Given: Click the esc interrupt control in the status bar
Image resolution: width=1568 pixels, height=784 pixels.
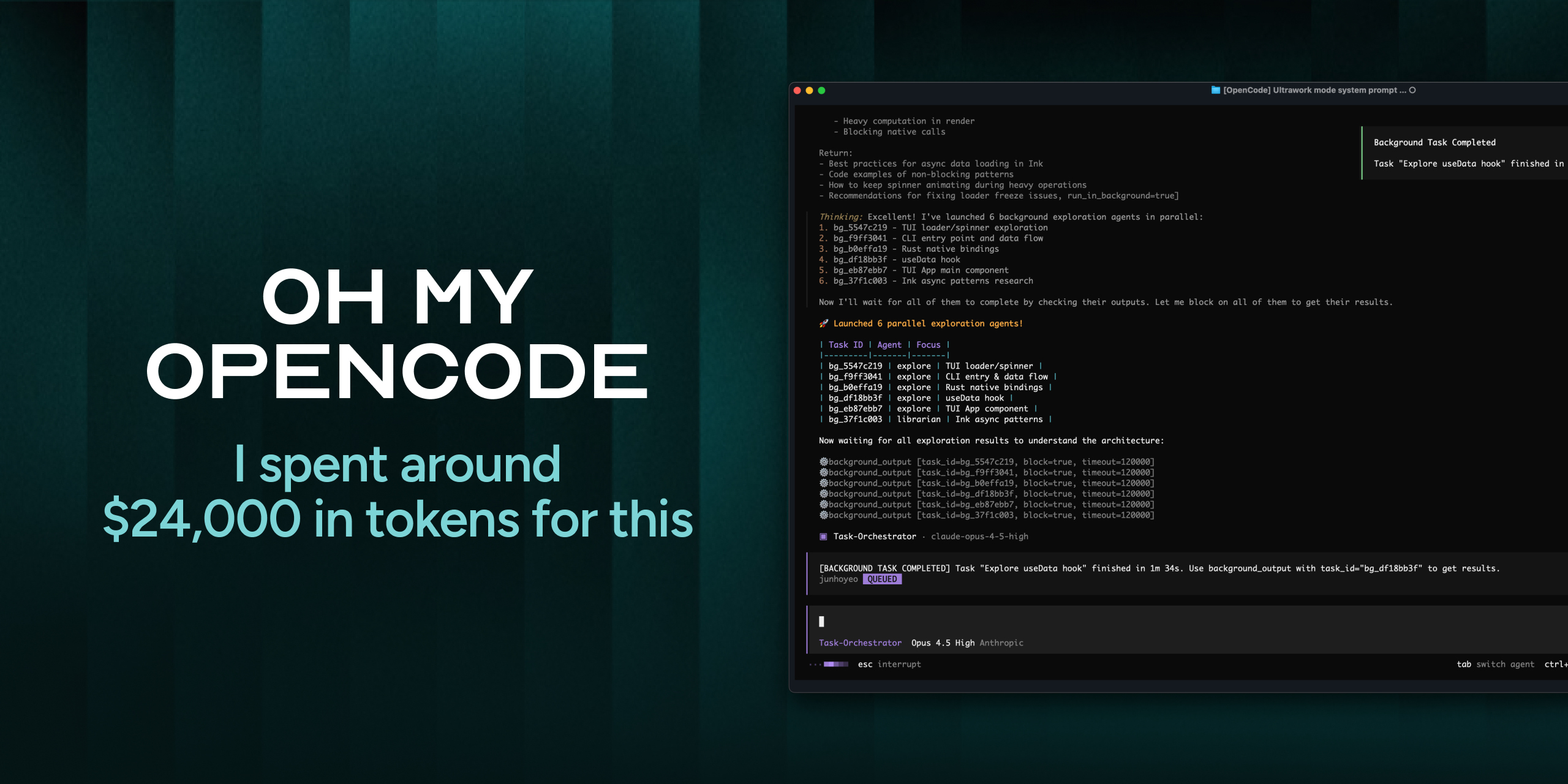Looking at the screenshot, I should (x=888, y=664).
